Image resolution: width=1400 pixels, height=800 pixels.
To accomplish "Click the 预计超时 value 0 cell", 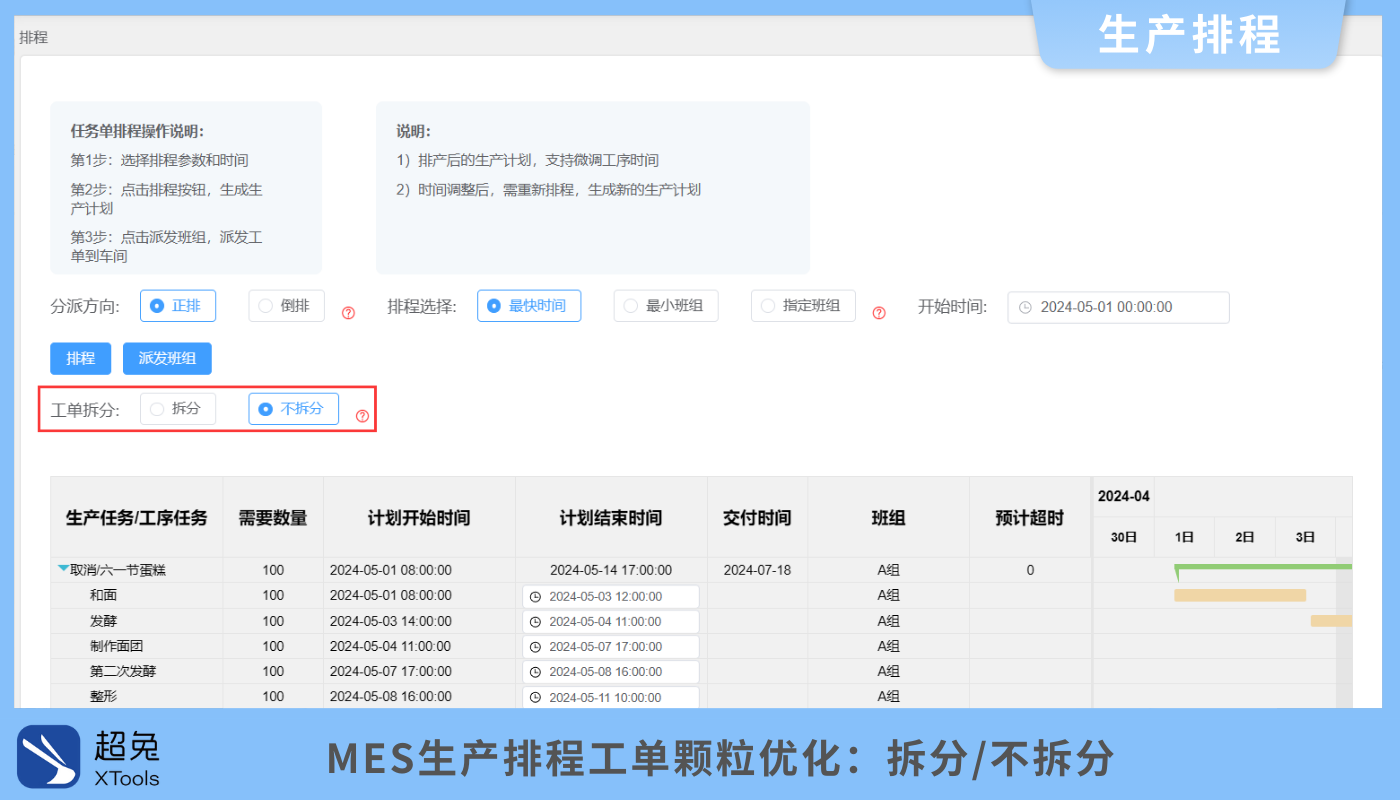I will tap(1030, 570).
